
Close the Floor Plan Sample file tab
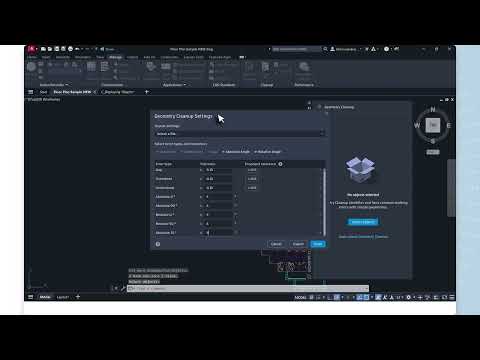pyautogui.click(x=95, y=92)
